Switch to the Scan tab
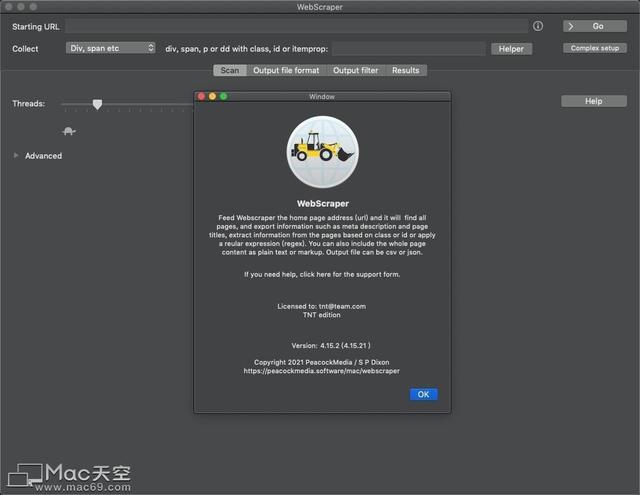This screenshot has width=640, height=495. pyautogui.click(x=230, y=70)
